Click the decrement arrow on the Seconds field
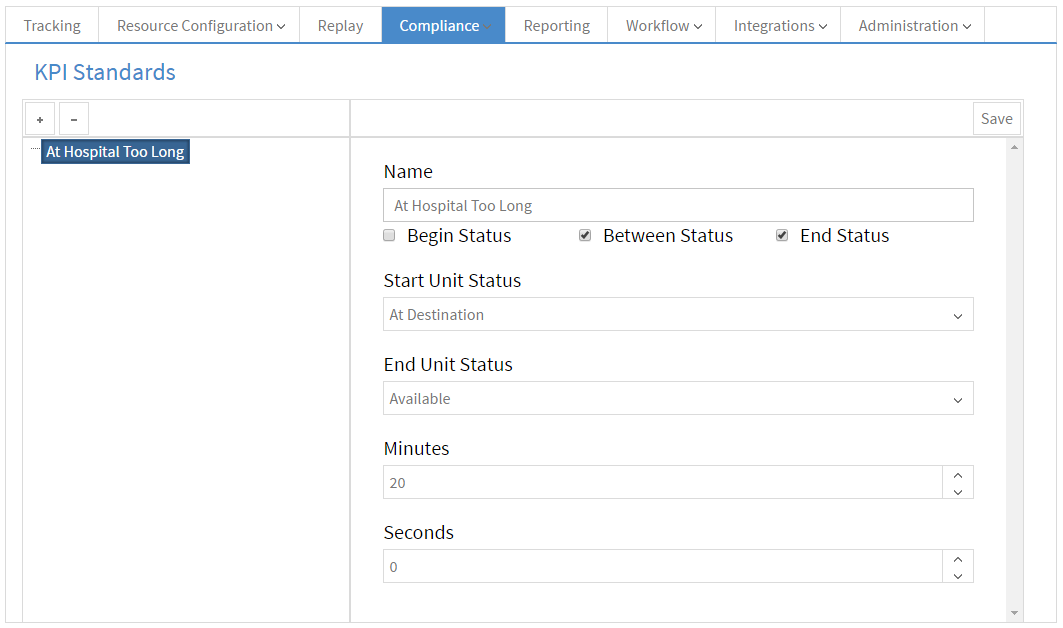Image resolution: width=1063 pixels, height=628 pixels. point(957,573)
